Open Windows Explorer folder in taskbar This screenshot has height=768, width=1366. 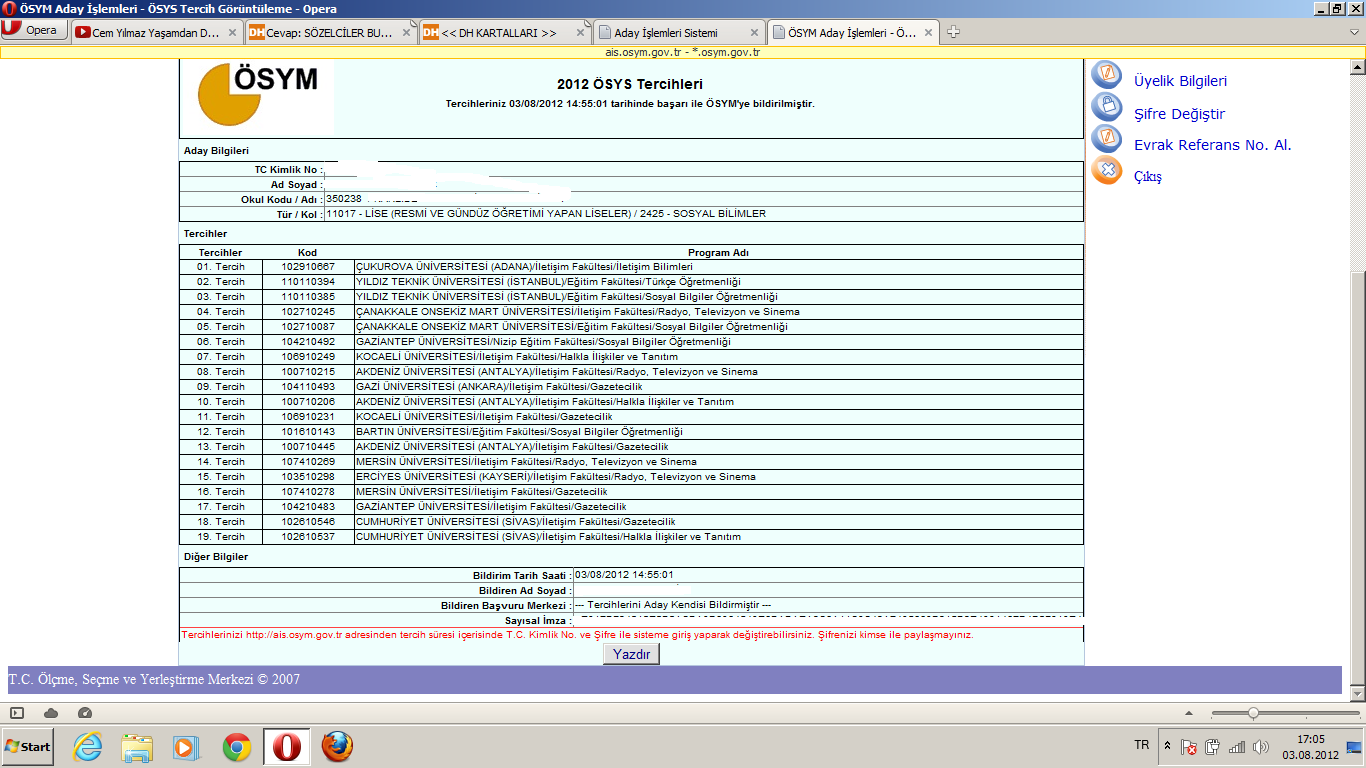click(137, 746)
